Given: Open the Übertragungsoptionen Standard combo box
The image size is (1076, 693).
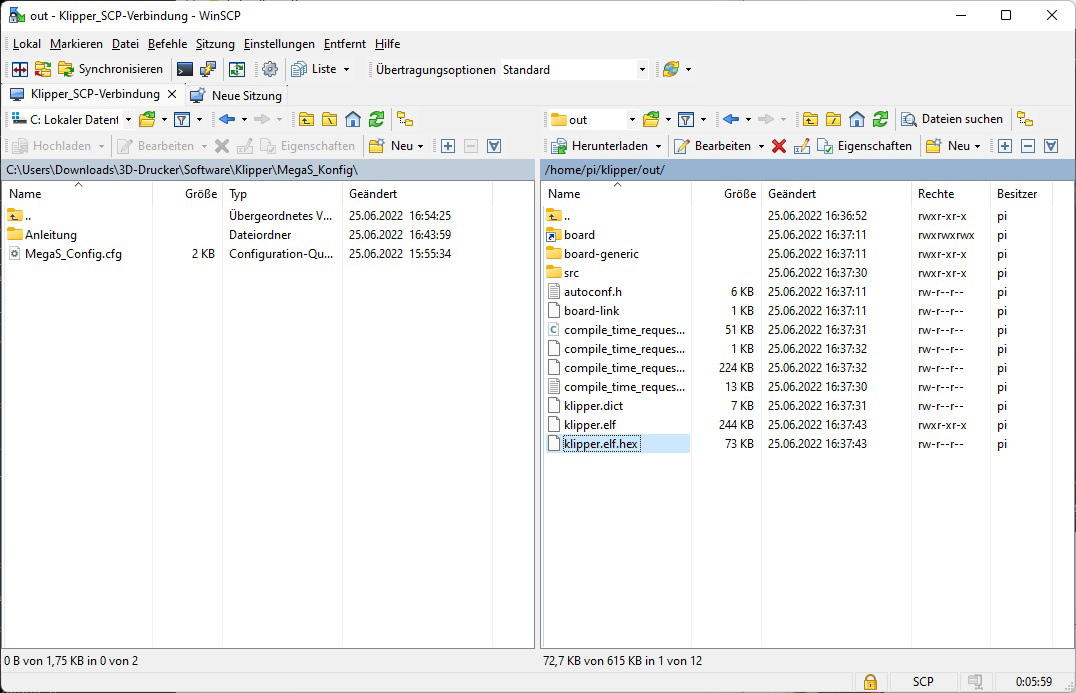Looking at the screenshot, I should coord(574,69).
